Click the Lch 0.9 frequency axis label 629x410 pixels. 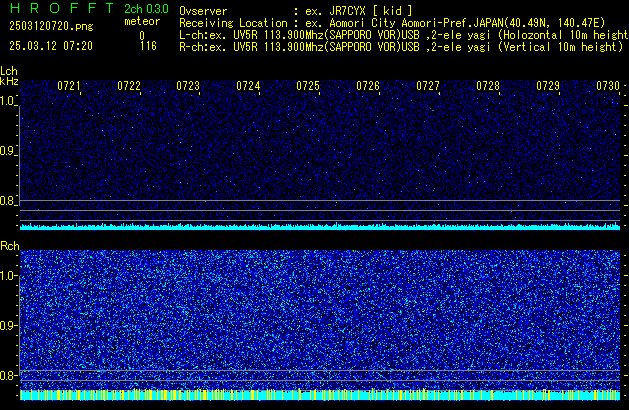[x=7, y=151]
